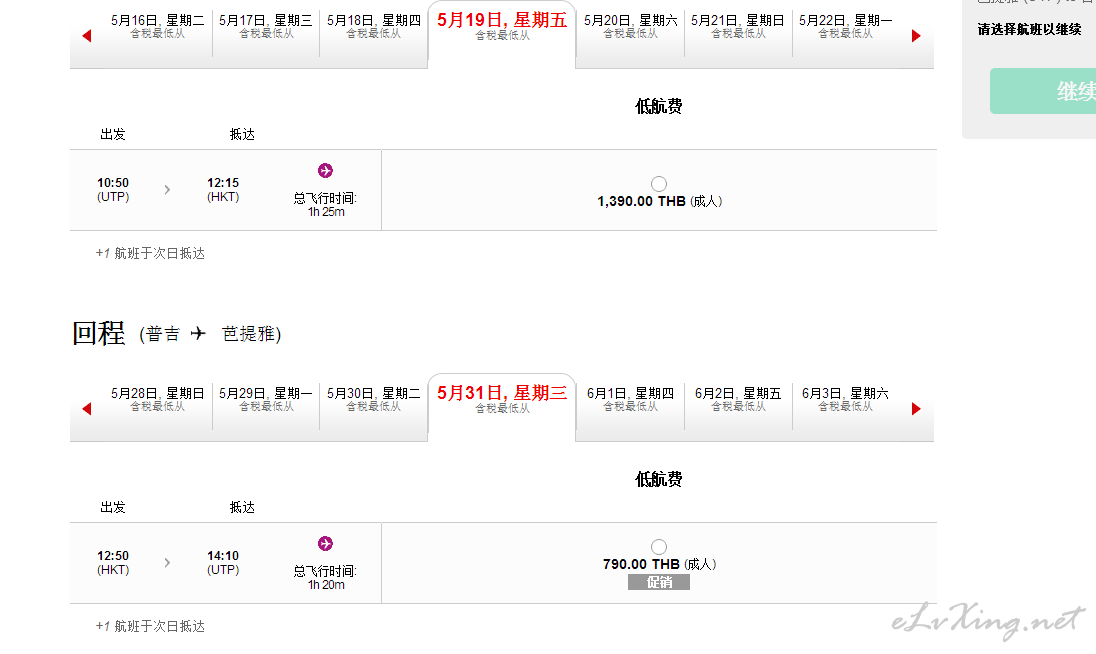Select the 790.00 THB fare radio button
Screen dimensions: 1096x654
(658, 546)
